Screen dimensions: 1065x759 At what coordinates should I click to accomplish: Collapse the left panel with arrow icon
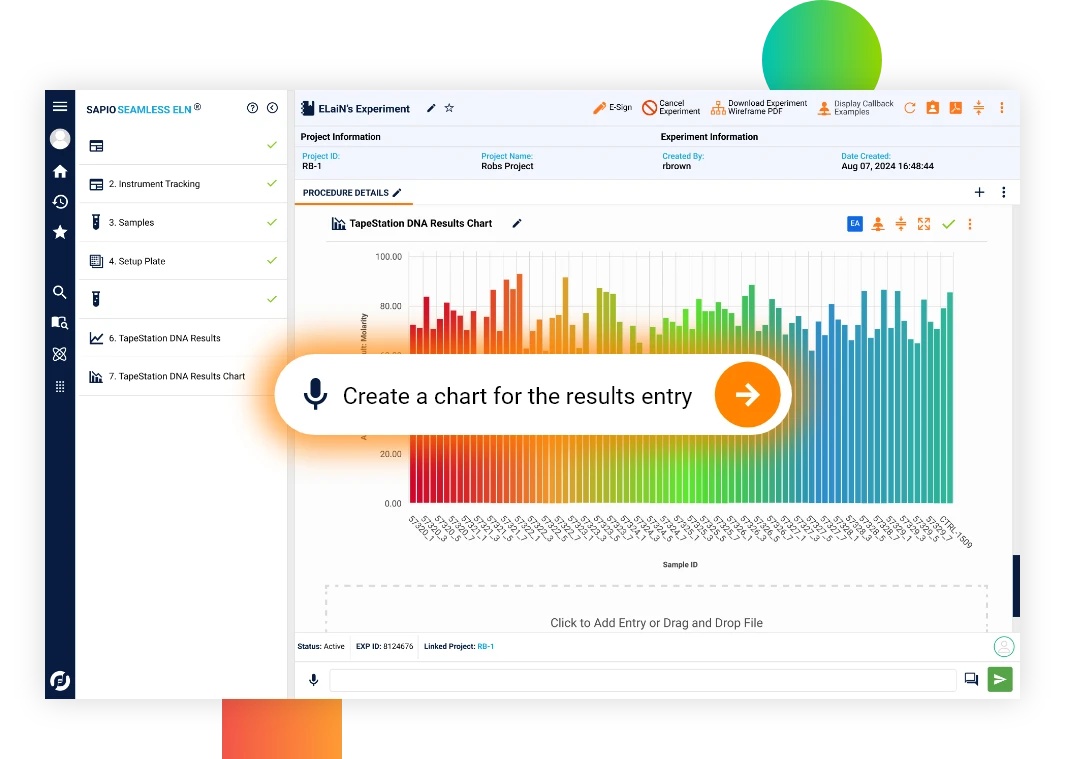click(272, 108)
